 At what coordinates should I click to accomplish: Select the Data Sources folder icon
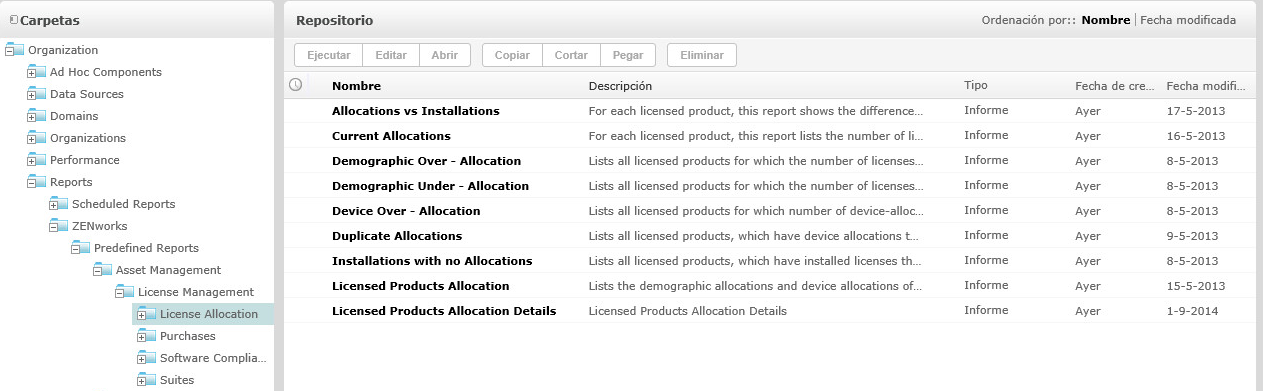[37, 94]
